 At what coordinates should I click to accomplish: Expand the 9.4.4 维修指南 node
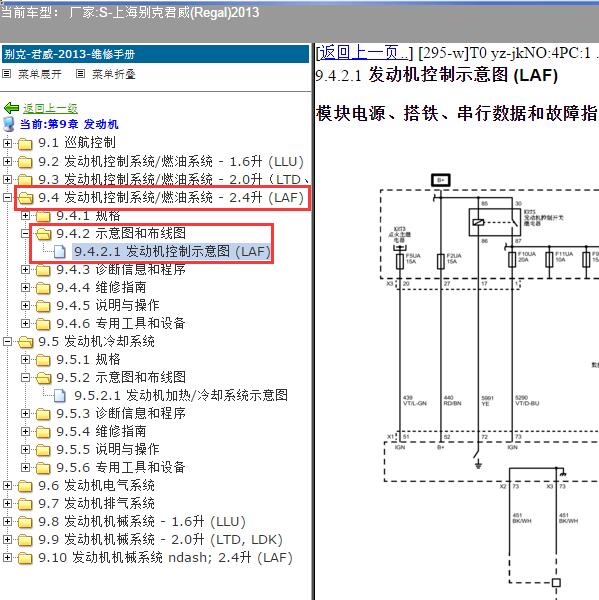coord(25,287)
